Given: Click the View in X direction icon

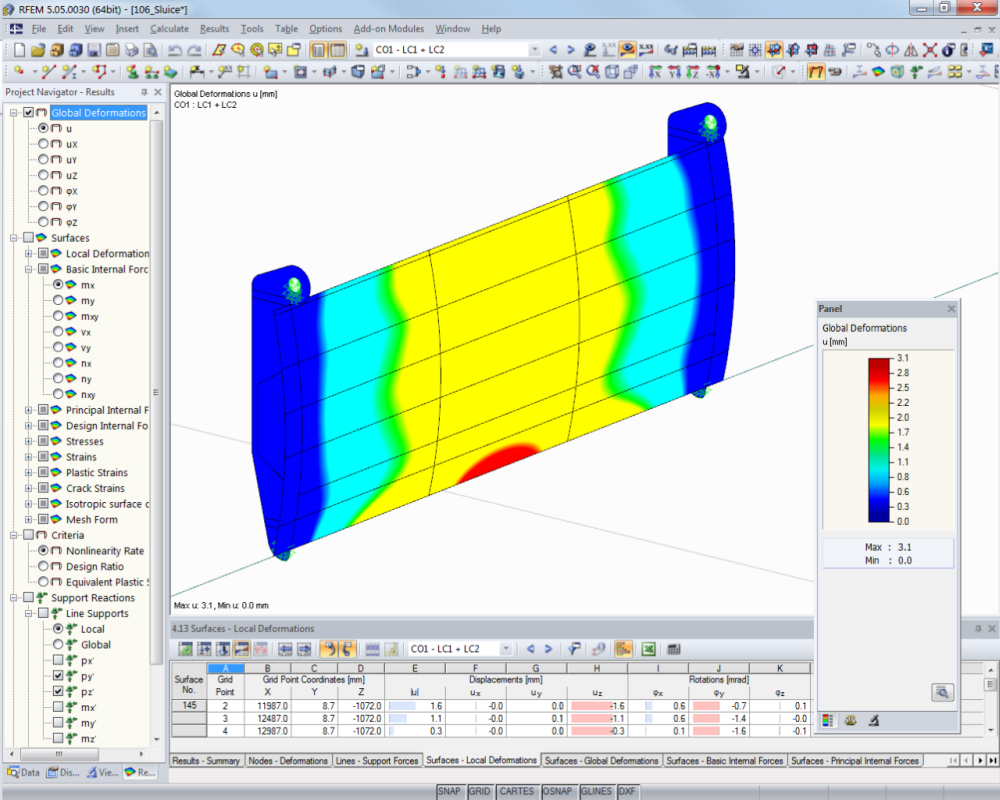Looking at the screenshot, I should click(x=655, y=72).
